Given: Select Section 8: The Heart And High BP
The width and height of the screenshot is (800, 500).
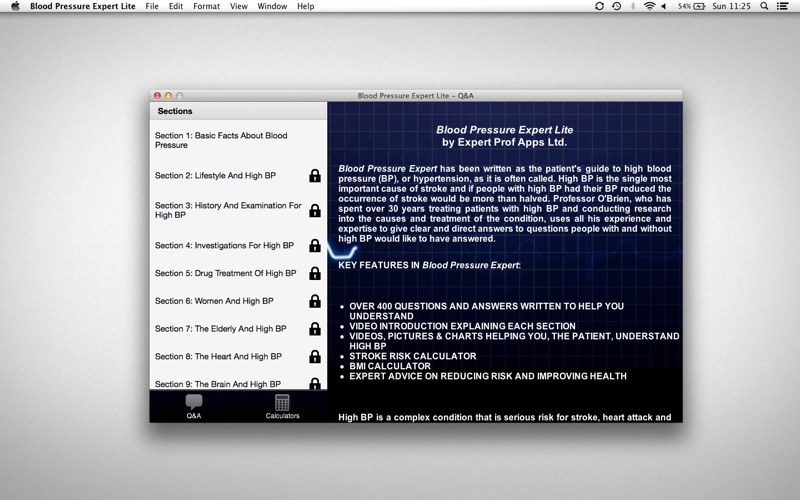Looking at the screenshot, I should [238, 357].
